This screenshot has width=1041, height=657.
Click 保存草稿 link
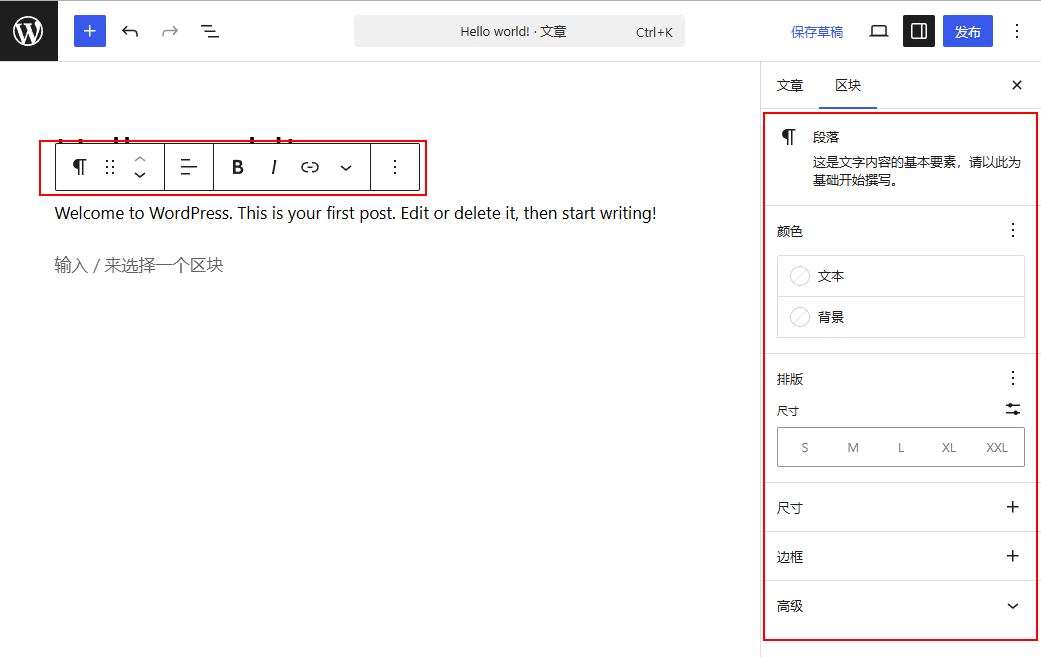coord(817,32)
